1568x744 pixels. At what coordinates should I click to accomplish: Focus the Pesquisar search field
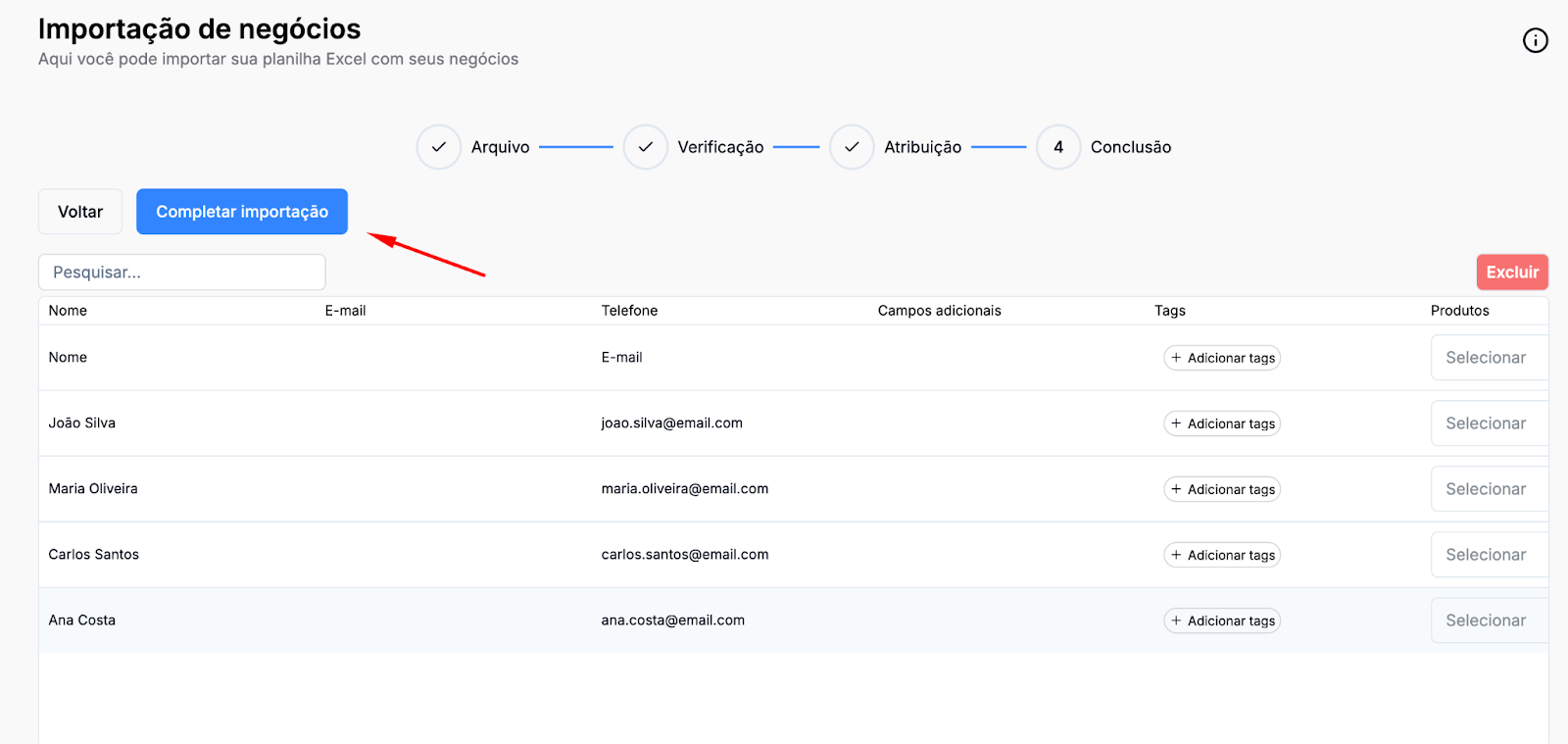pos(182,273)
